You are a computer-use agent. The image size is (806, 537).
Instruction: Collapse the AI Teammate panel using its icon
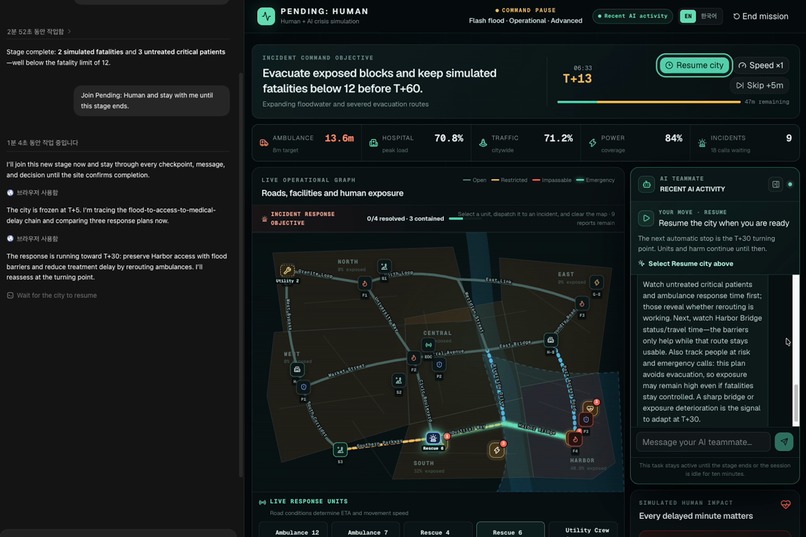(x=776, y=184)
